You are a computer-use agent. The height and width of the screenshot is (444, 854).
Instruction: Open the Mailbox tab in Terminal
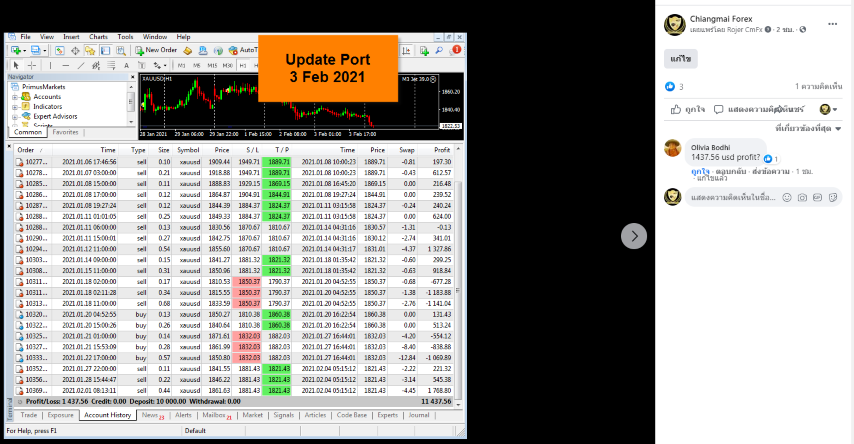[x=216, y=415]
